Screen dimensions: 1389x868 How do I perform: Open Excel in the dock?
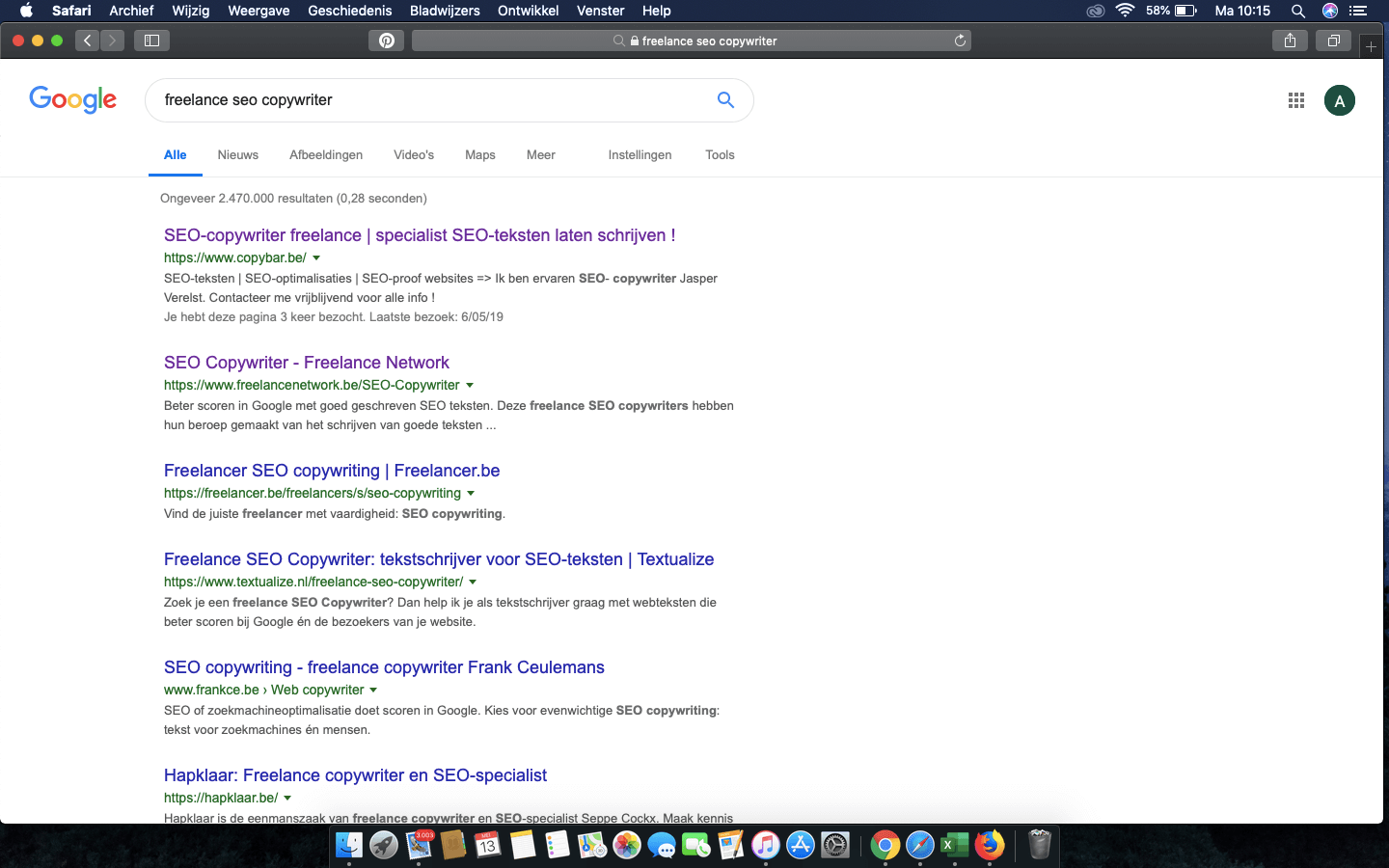954,846
